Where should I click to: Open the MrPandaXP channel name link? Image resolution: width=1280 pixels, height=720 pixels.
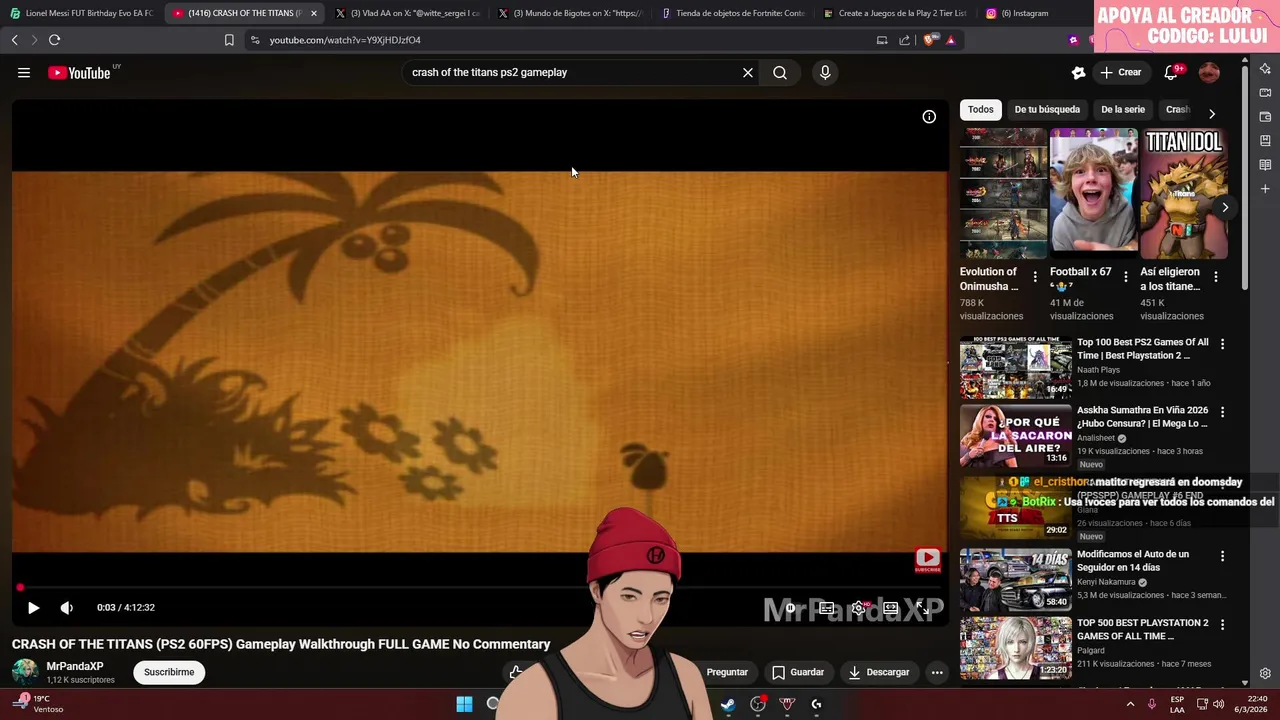point(75,666)
